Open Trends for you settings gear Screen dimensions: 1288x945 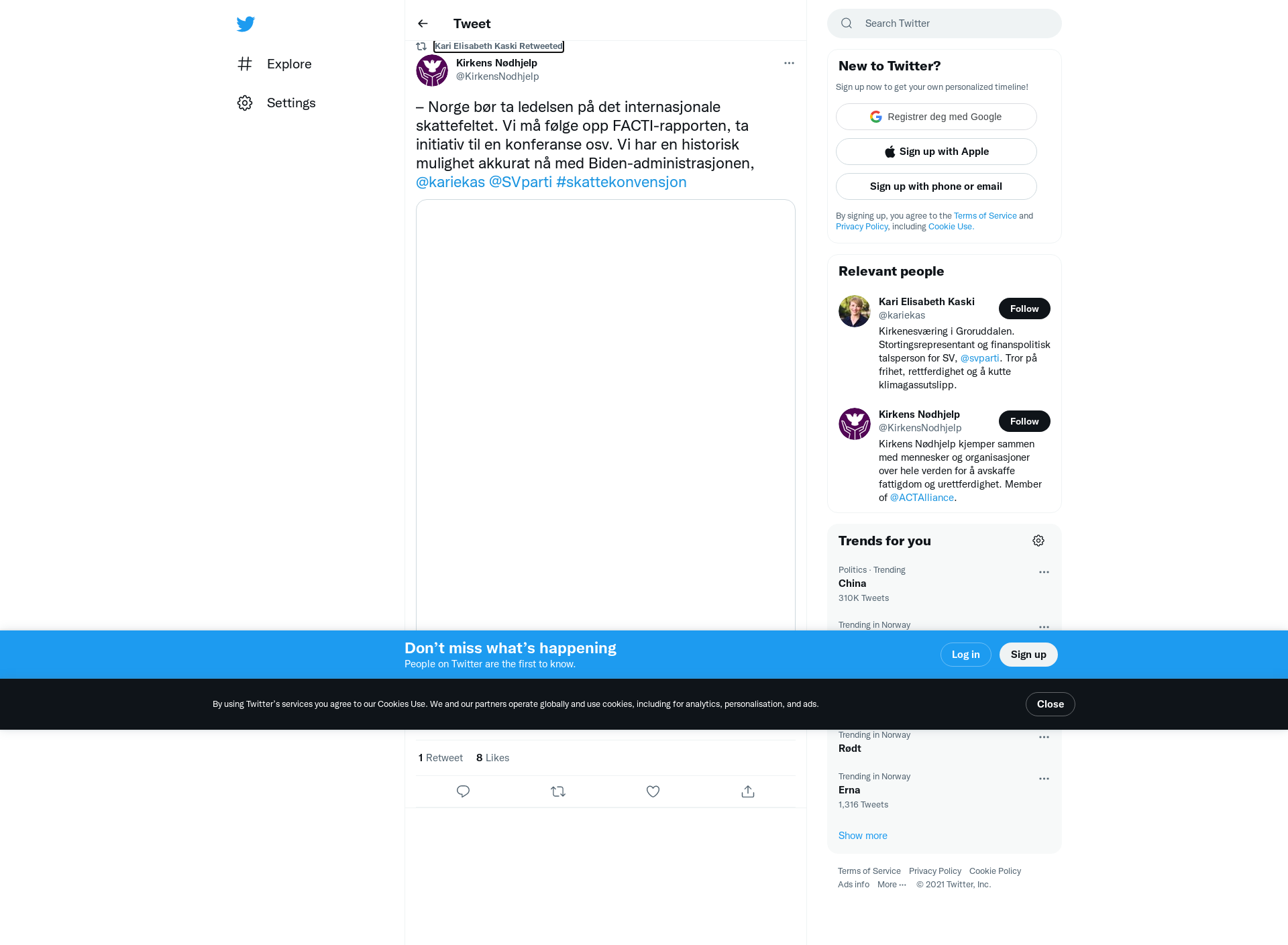[x=1038, y=541]
